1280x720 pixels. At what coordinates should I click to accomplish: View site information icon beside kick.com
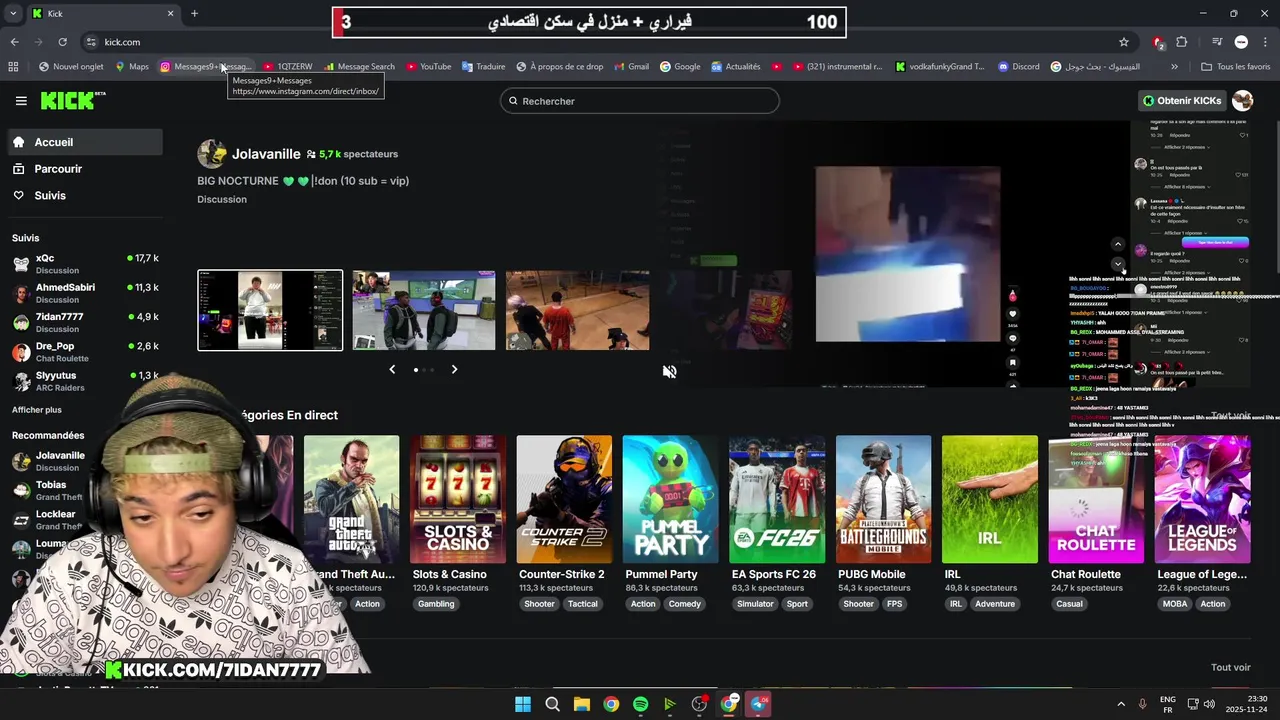coord(91,42)
